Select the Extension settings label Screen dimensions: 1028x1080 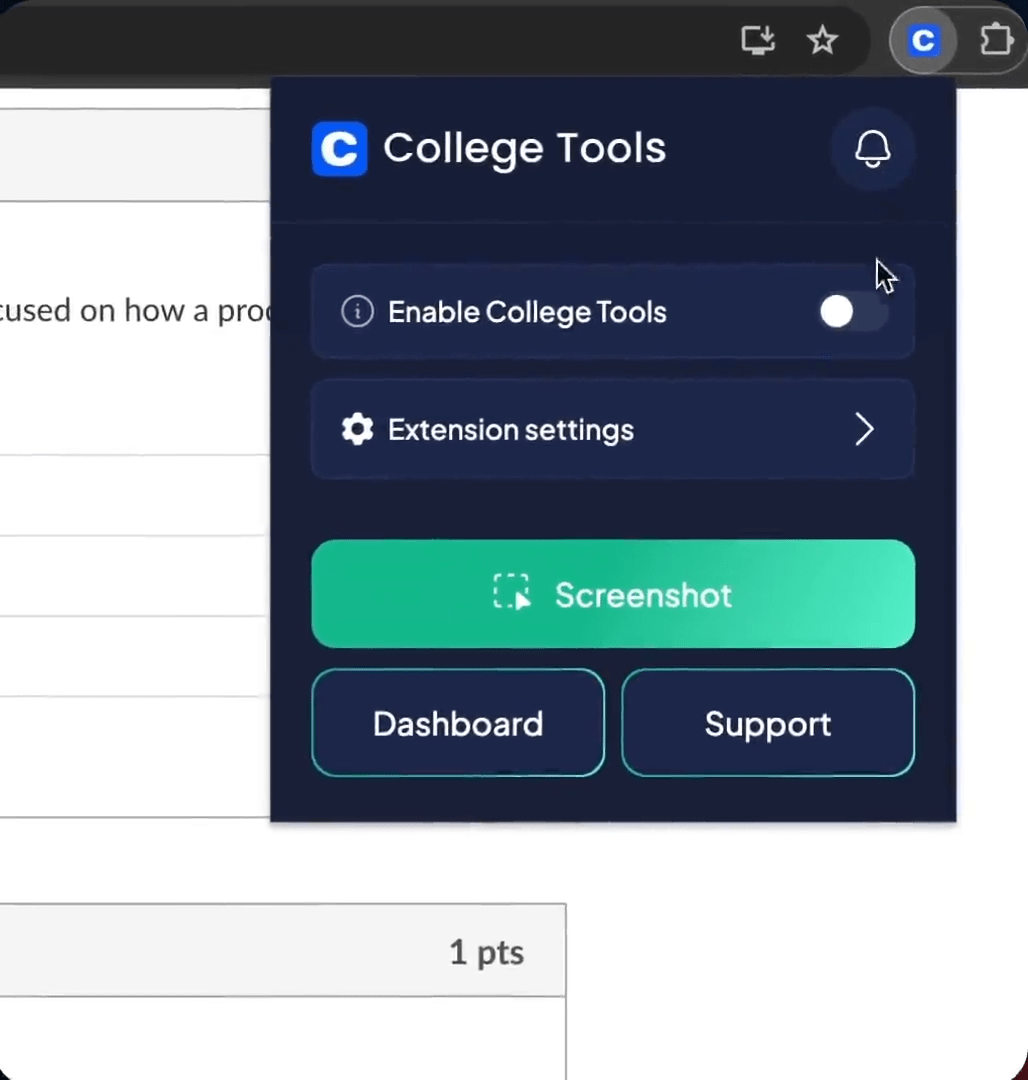[511, 430]
